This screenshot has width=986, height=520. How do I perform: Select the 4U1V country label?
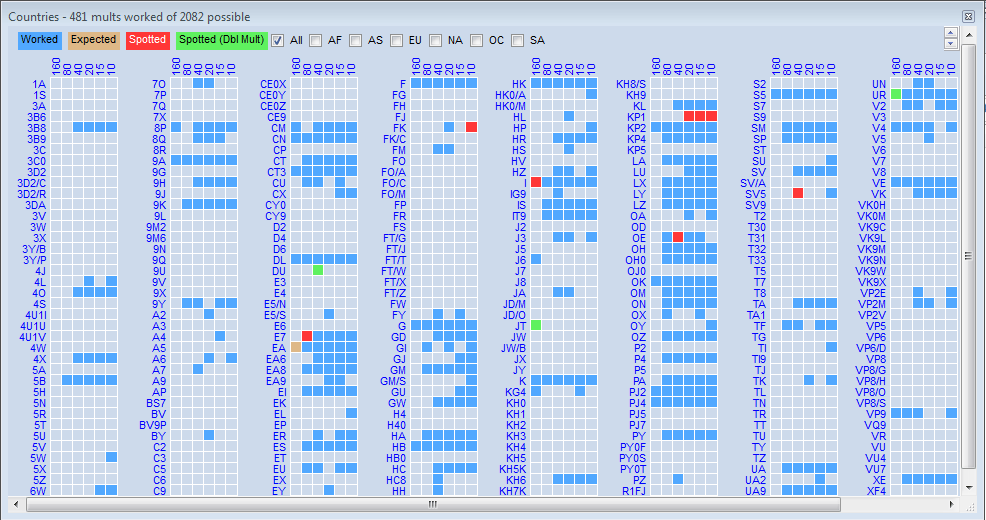tap(33, 336)
